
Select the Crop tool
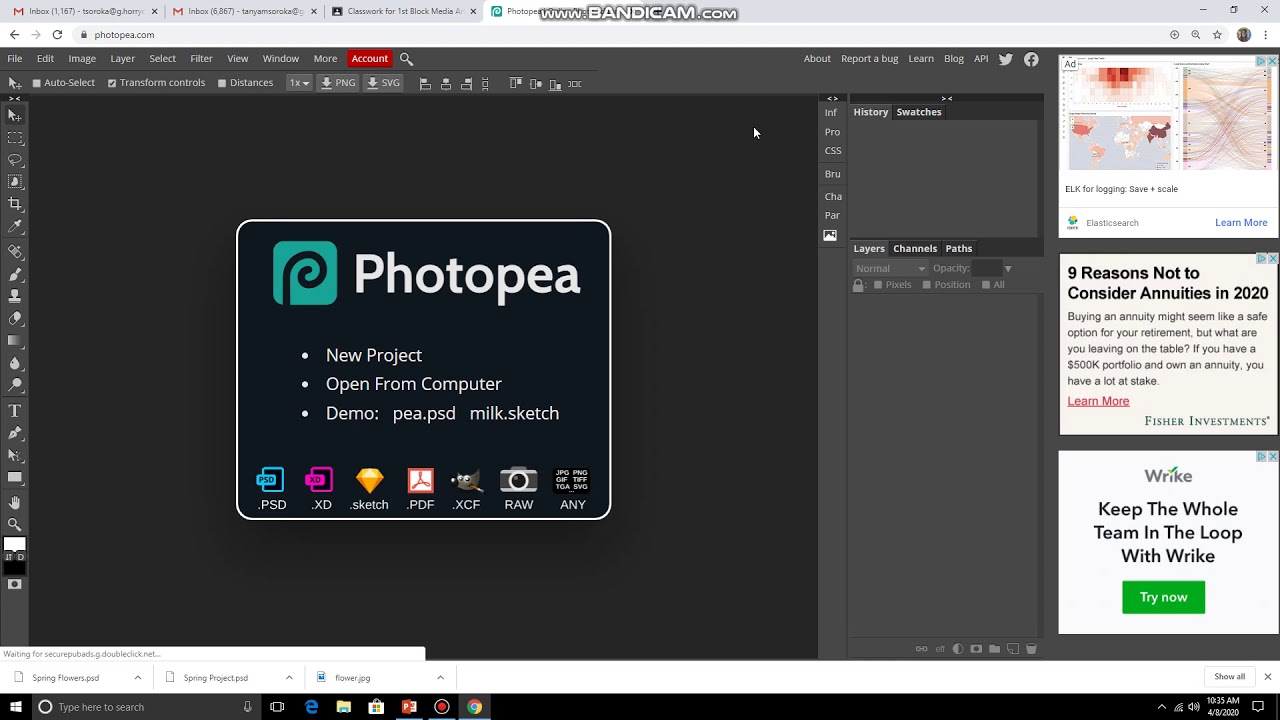click(x=15, y=204)
